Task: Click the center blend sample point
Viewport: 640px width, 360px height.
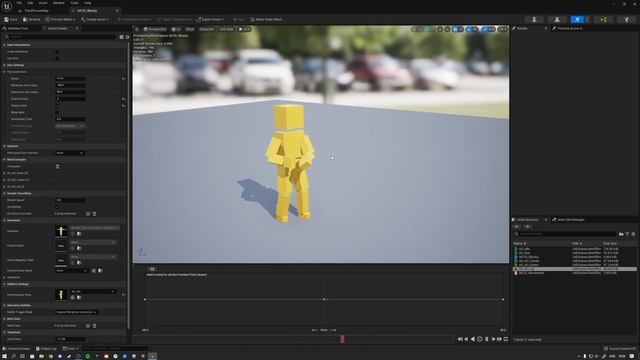Action: [x=324, y=300]
